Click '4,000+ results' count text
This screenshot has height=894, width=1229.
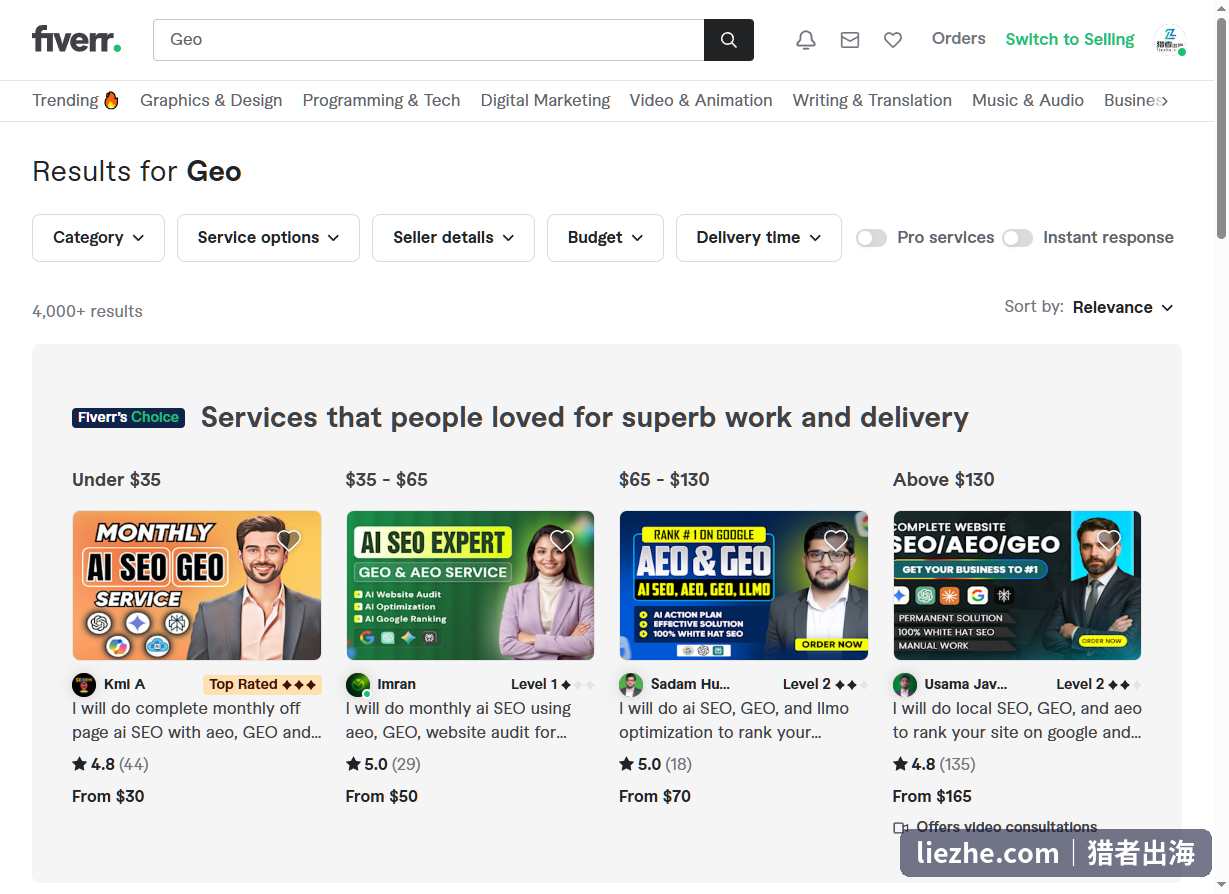pos(87,311)
